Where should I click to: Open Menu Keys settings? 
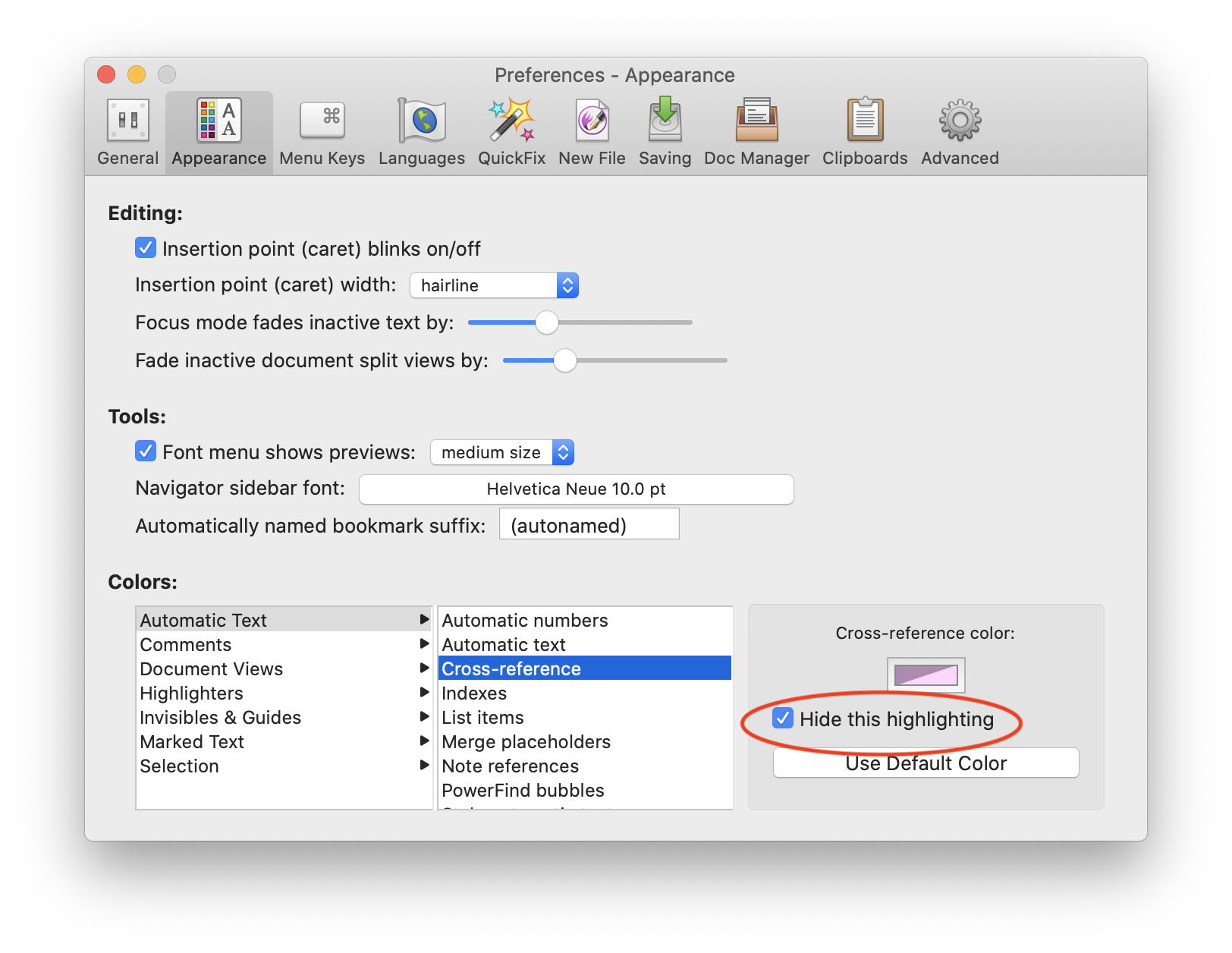point(322,131)
